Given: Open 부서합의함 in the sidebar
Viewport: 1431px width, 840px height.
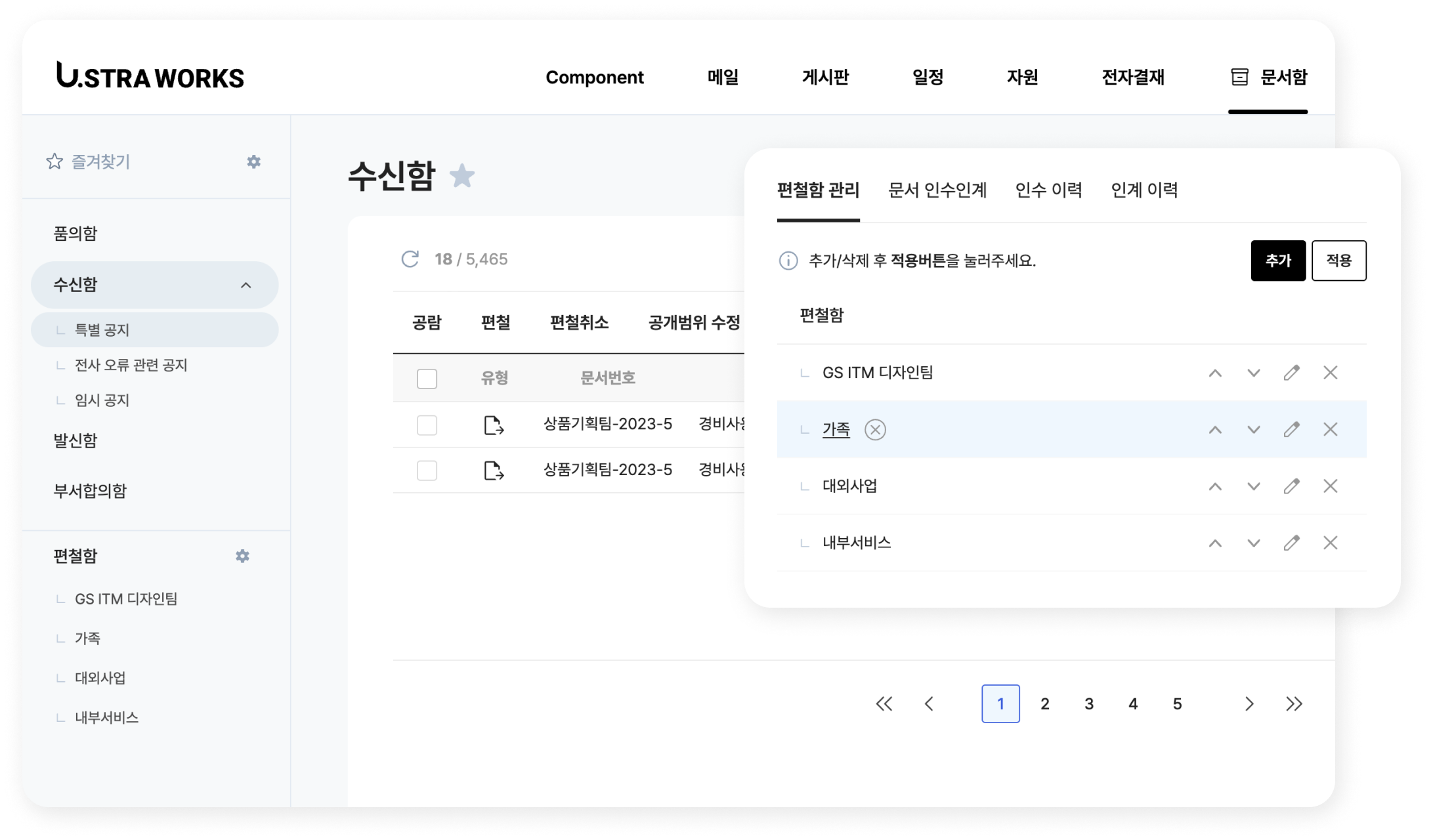Looking at the screenshot, I should pos(90,490).
